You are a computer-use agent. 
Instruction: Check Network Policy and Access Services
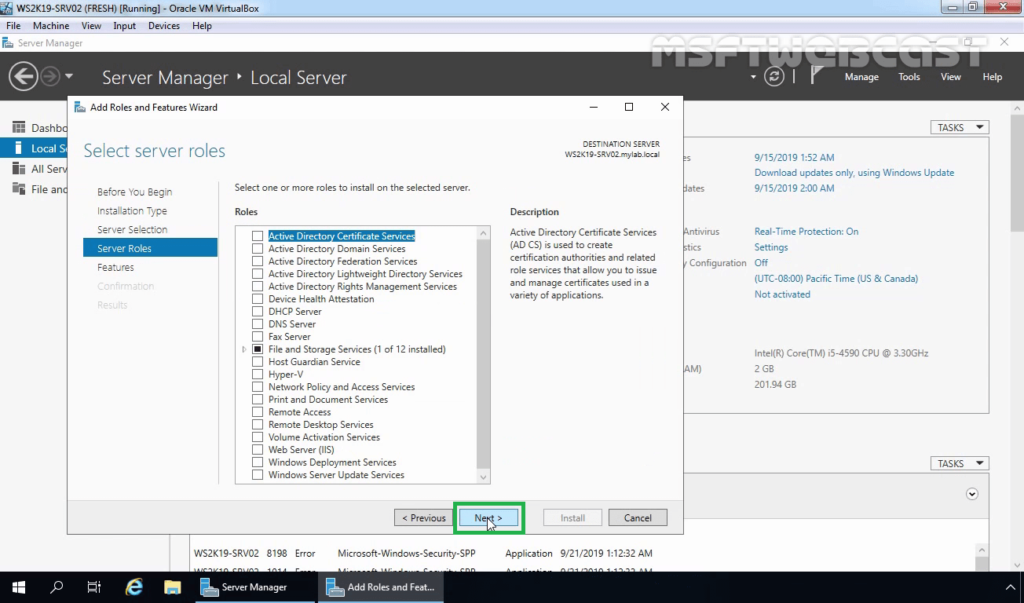coord(257,387)
